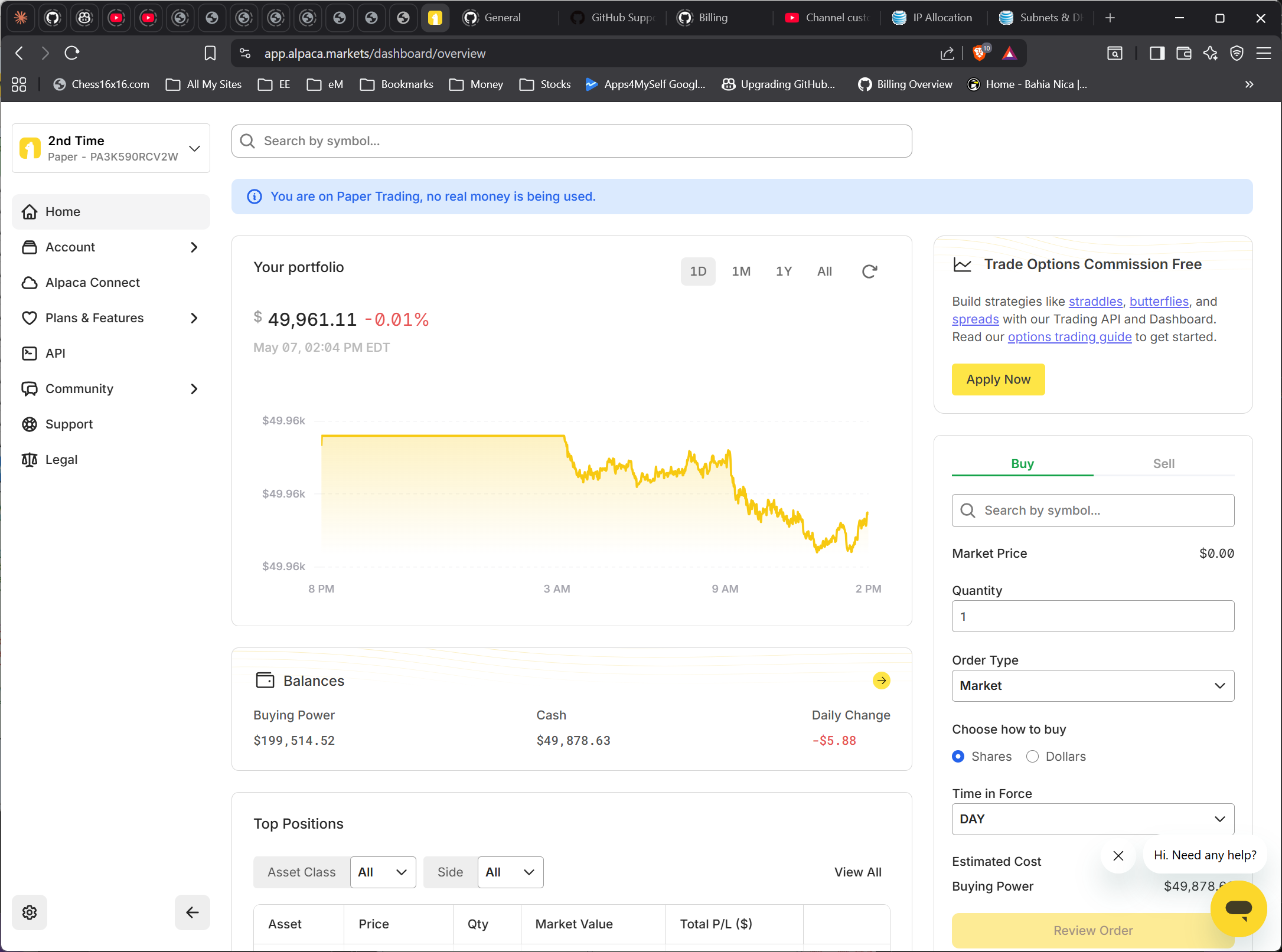
Task: Refresh the portfolio chart
Action: 869,271
